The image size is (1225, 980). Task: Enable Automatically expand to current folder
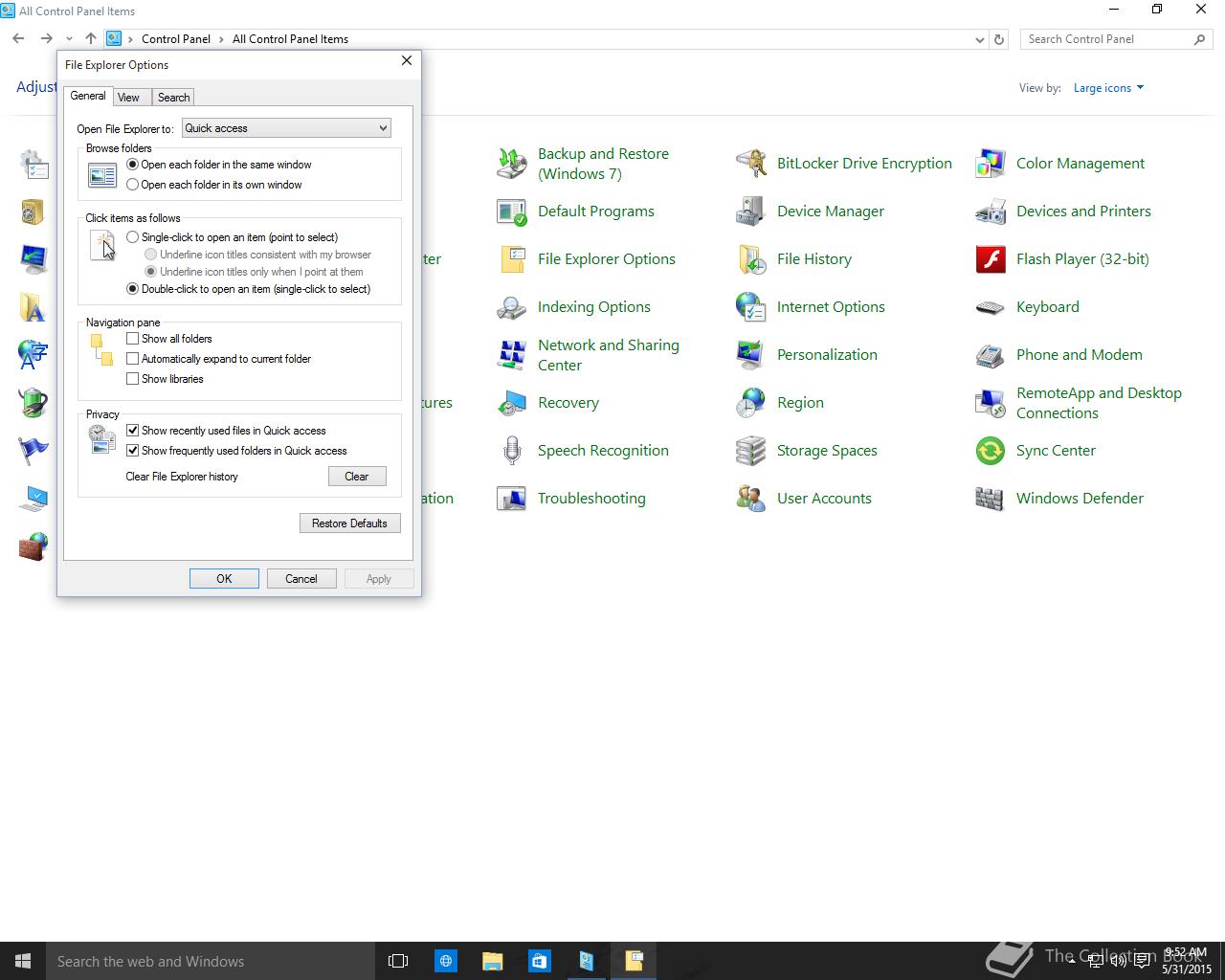pos(133,359)
